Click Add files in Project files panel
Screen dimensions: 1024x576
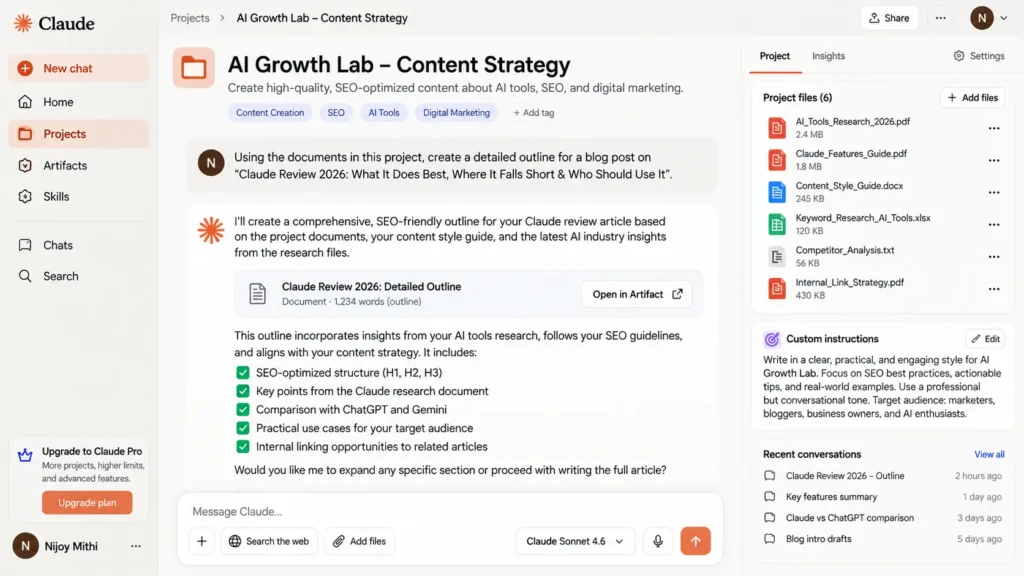coord(972,98)
